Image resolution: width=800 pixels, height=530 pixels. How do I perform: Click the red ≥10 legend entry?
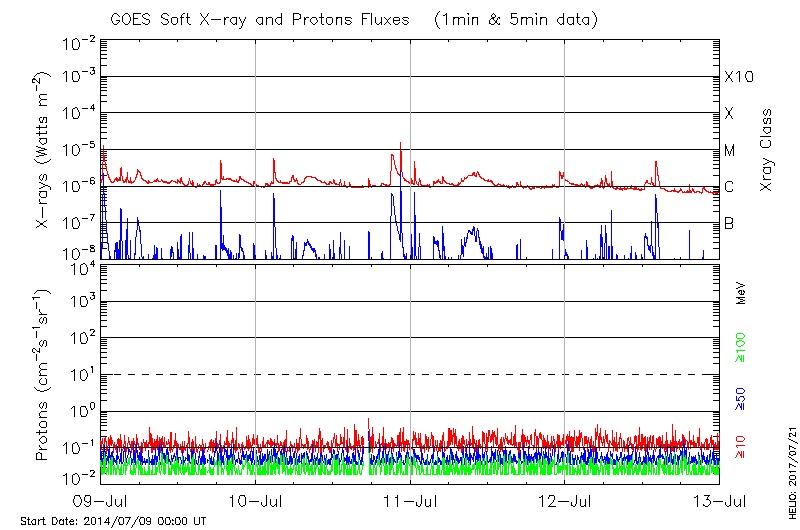click(x=741, y=446)
